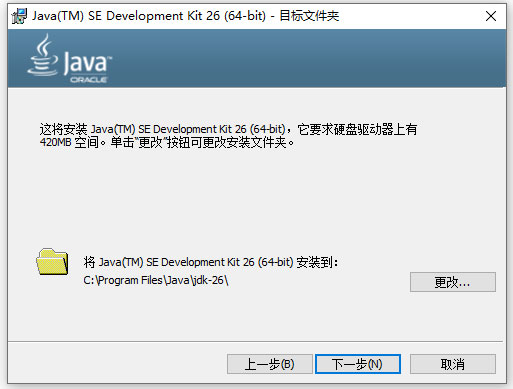Click the label ending with 安装到:

point(211,262)
